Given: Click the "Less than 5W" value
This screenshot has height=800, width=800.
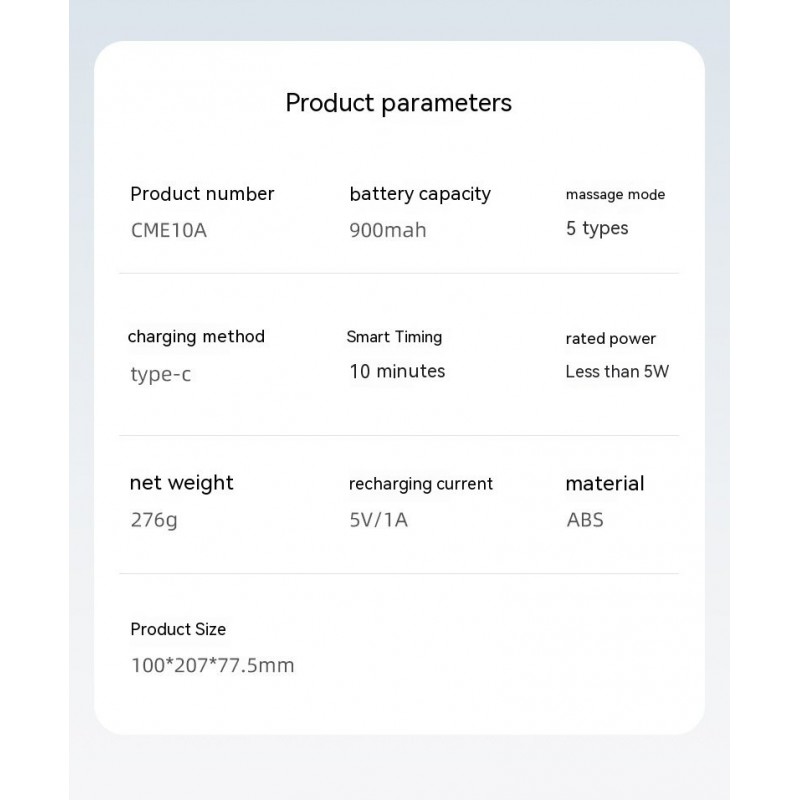Looking at the screenshot, I should (617, 372).
